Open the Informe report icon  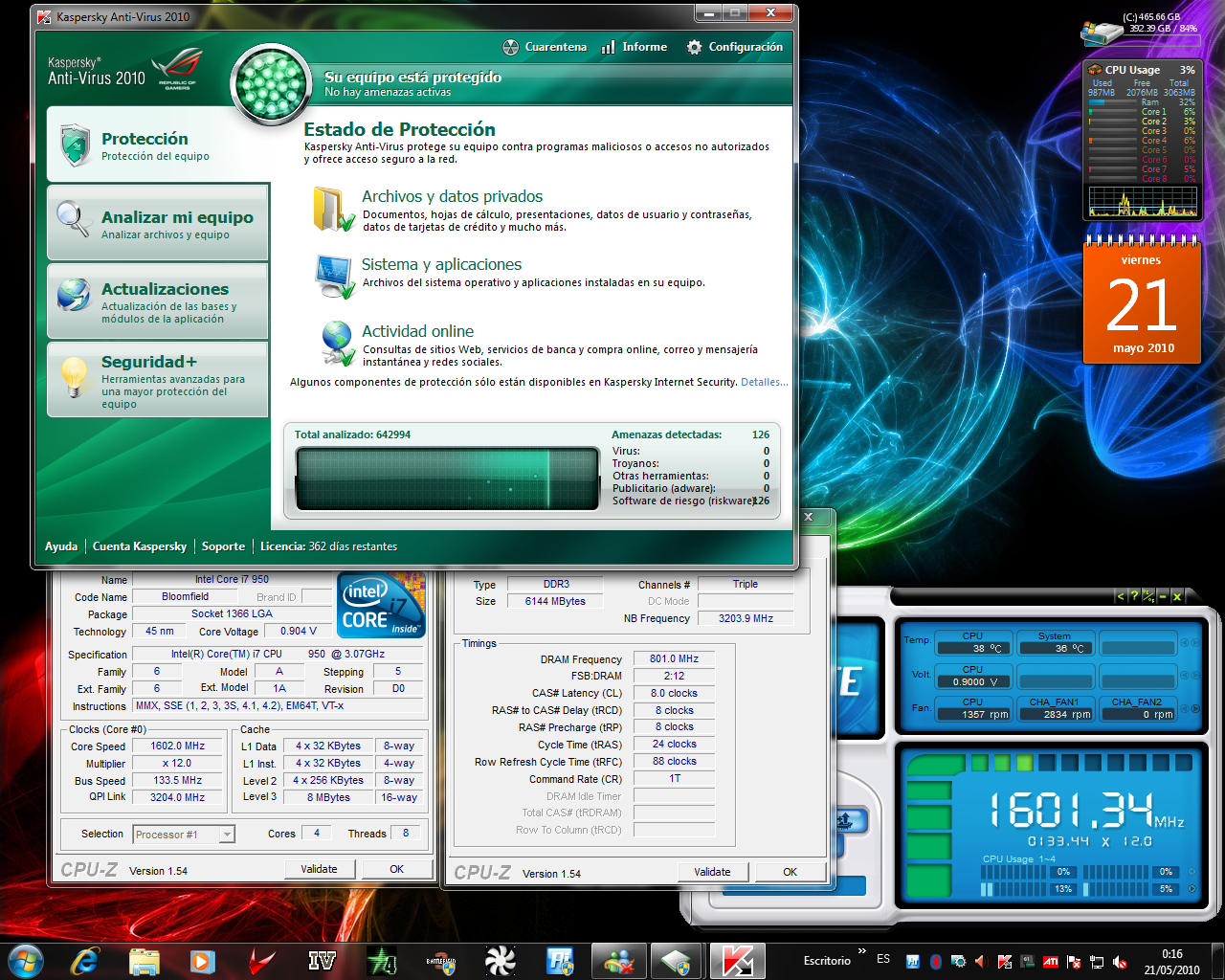pos(609,47)
